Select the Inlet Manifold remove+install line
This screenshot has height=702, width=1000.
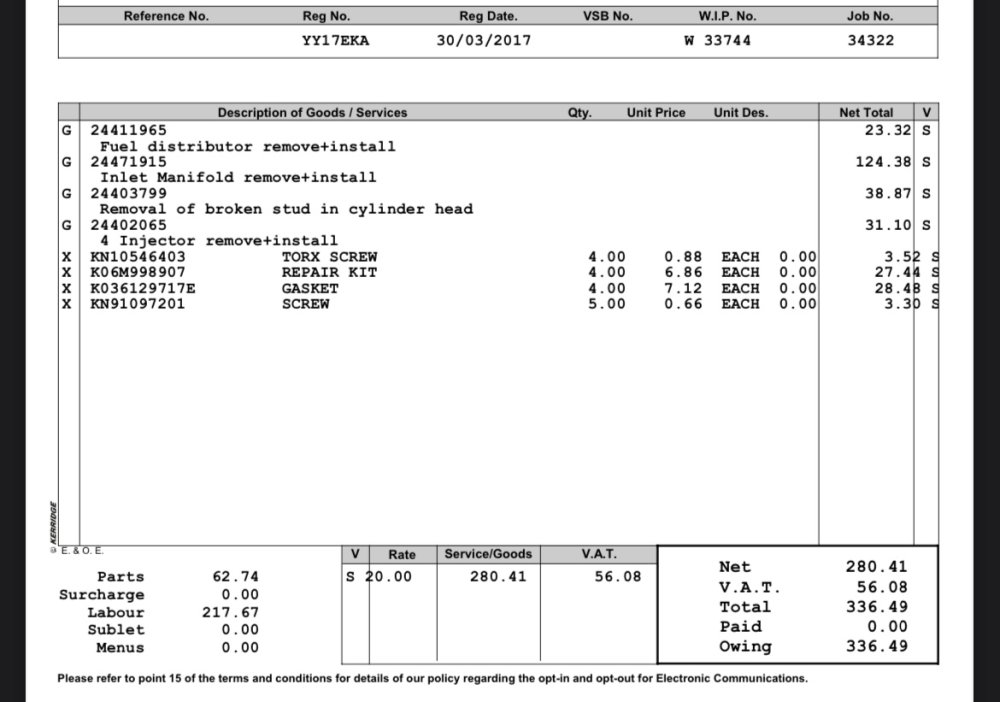(238, 177)
